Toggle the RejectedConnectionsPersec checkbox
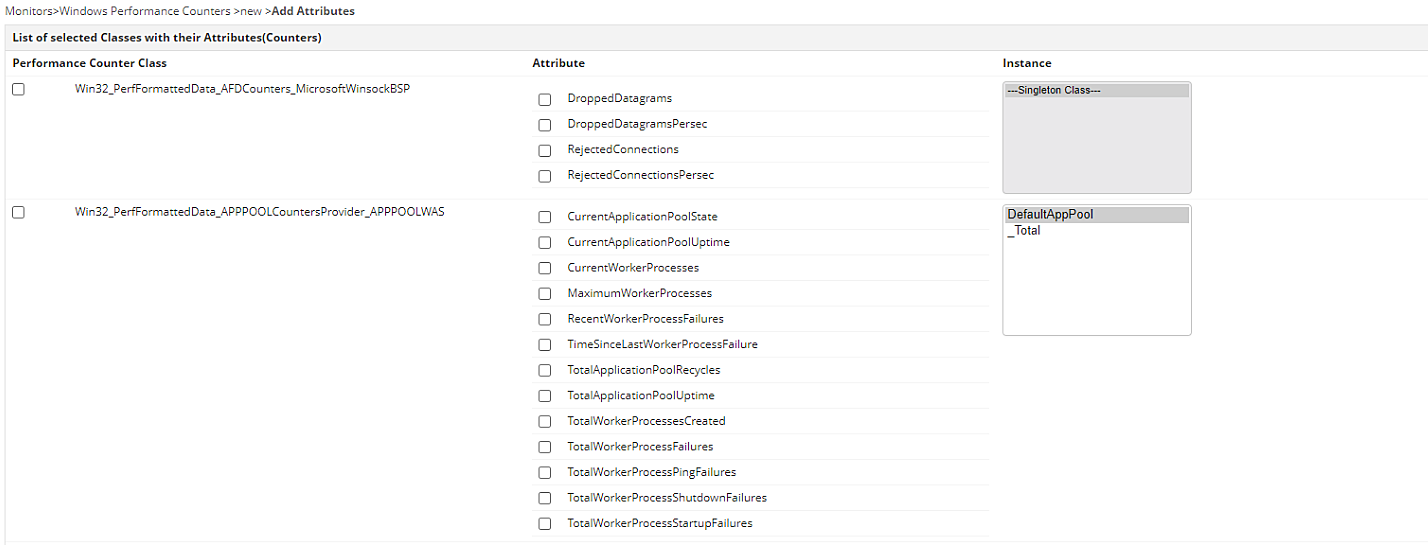Viewport: 1428px width, 545px height. [x=545, y=176]
